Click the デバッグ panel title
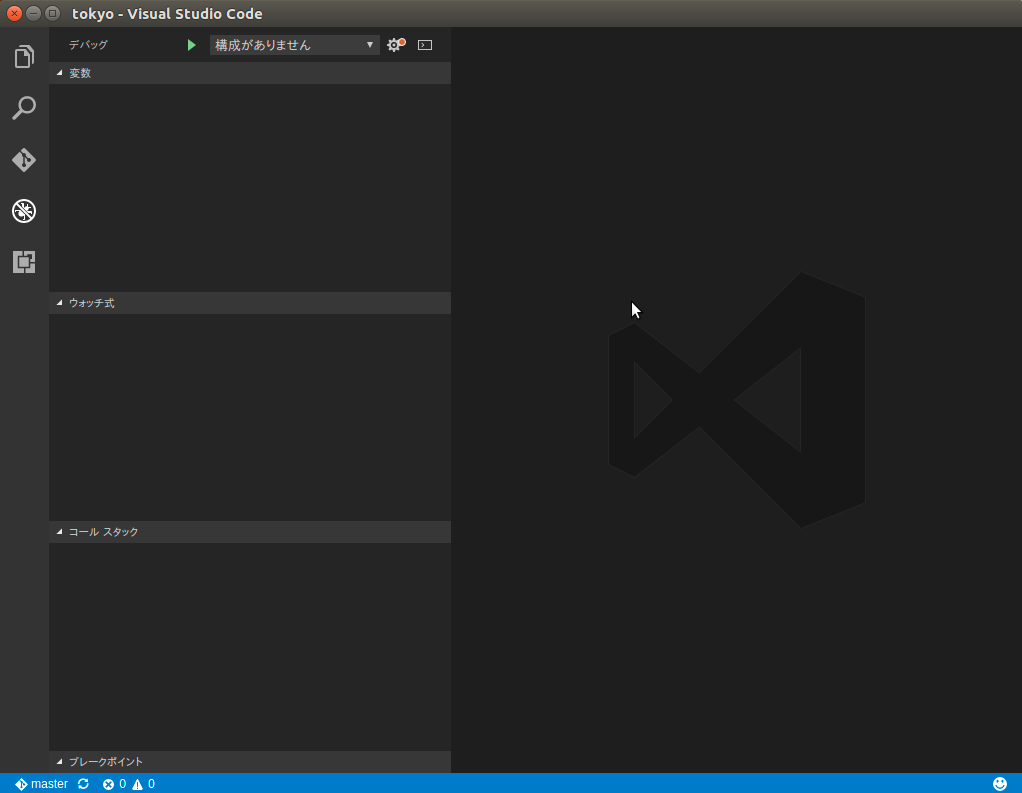 (x=88, y=45)
